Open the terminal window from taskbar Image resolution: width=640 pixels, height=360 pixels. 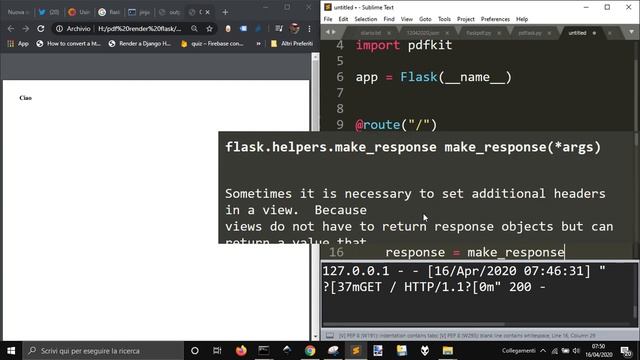(x=264, y=351)
